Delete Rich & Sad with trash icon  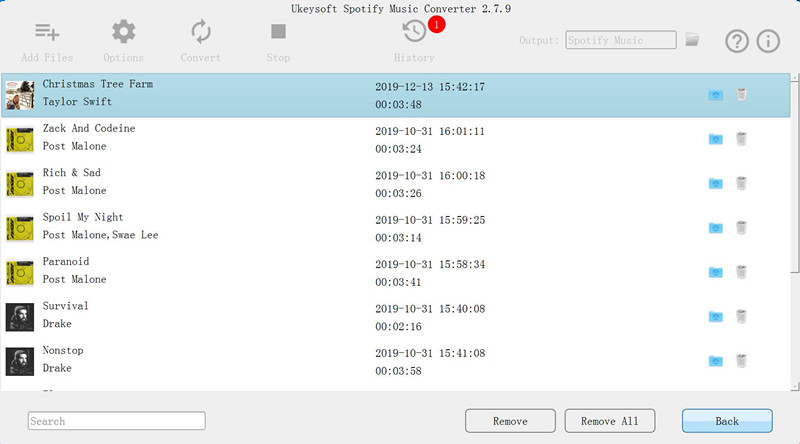click(741, 183)
